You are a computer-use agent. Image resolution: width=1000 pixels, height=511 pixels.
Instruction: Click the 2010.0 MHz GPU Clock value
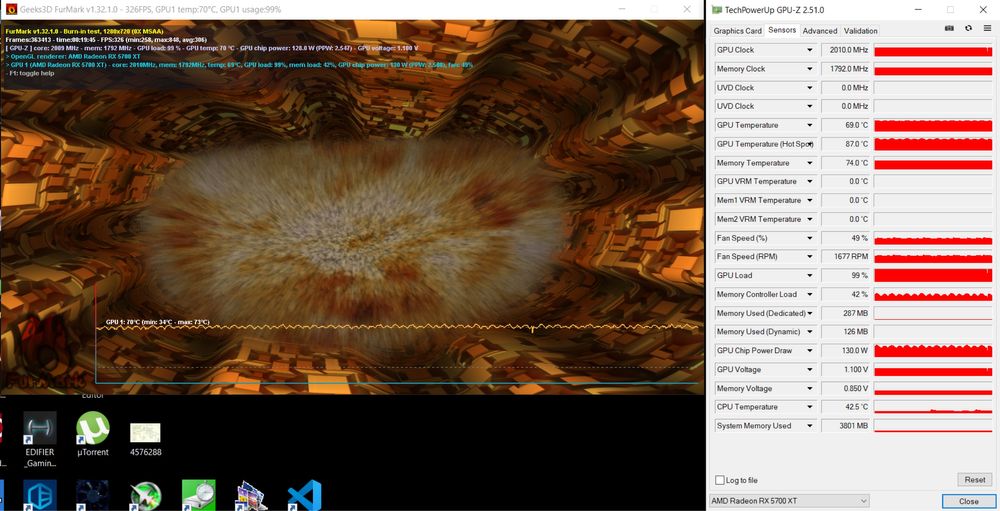(x=845, y=50)
